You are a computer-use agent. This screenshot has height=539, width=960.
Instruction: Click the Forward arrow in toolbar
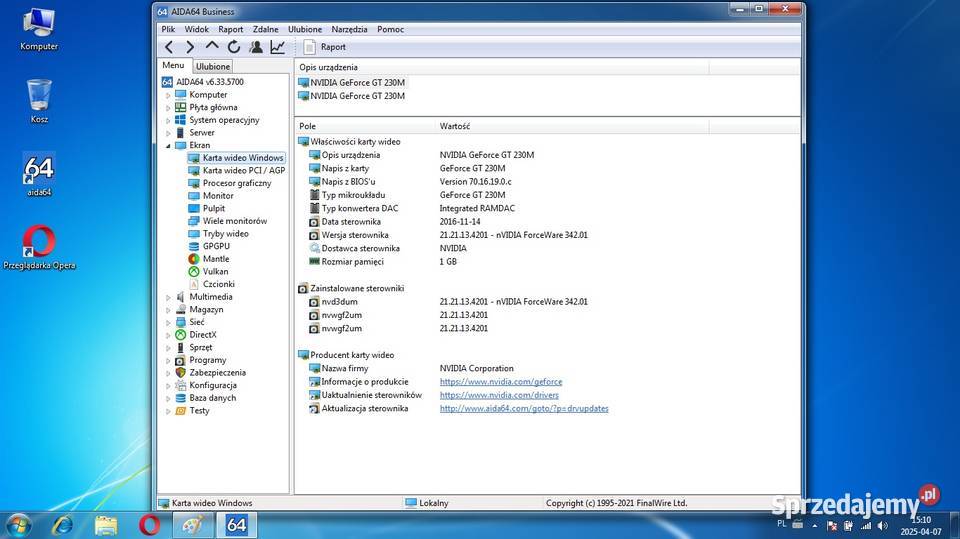[190, 47]
